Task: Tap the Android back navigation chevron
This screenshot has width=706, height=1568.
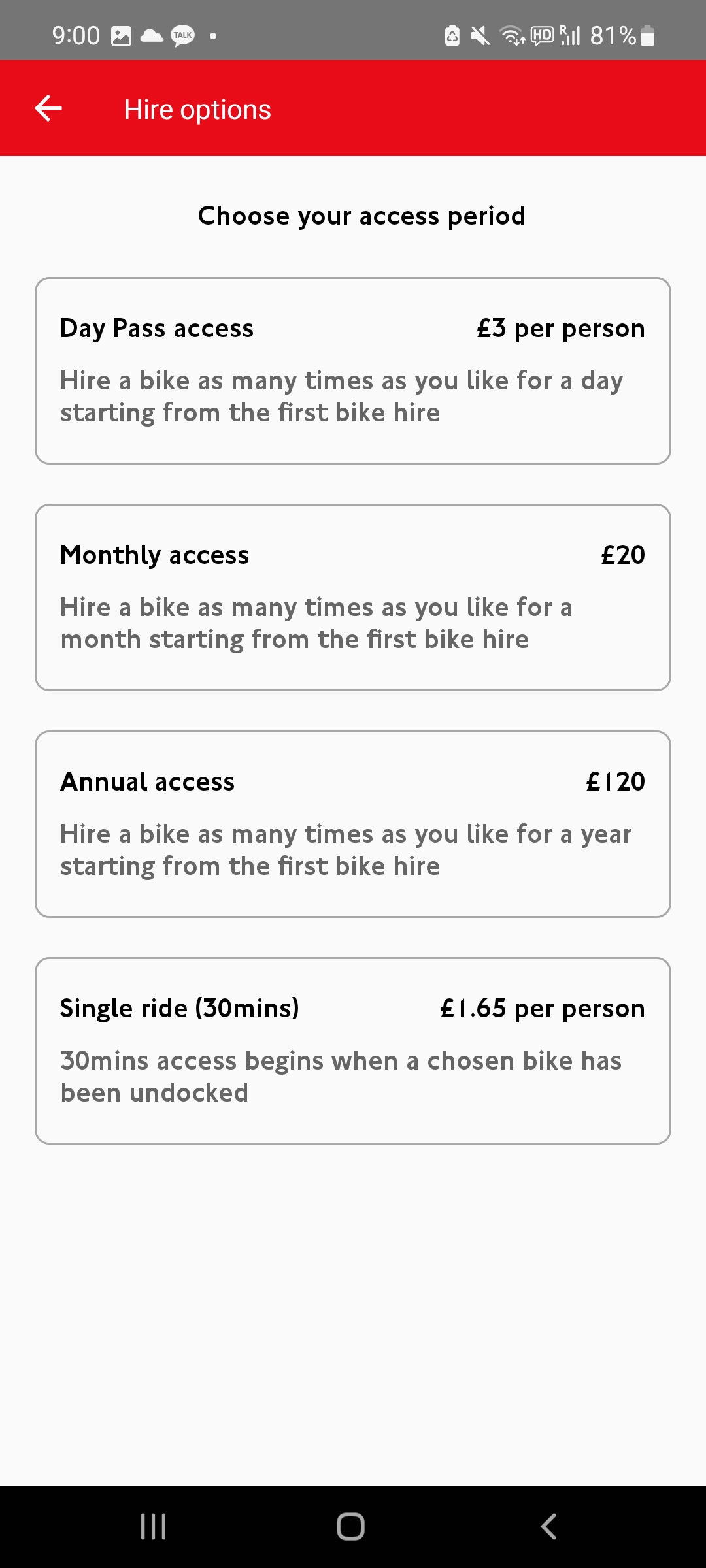Action: pyautogui.click(x=549, y=1527)
